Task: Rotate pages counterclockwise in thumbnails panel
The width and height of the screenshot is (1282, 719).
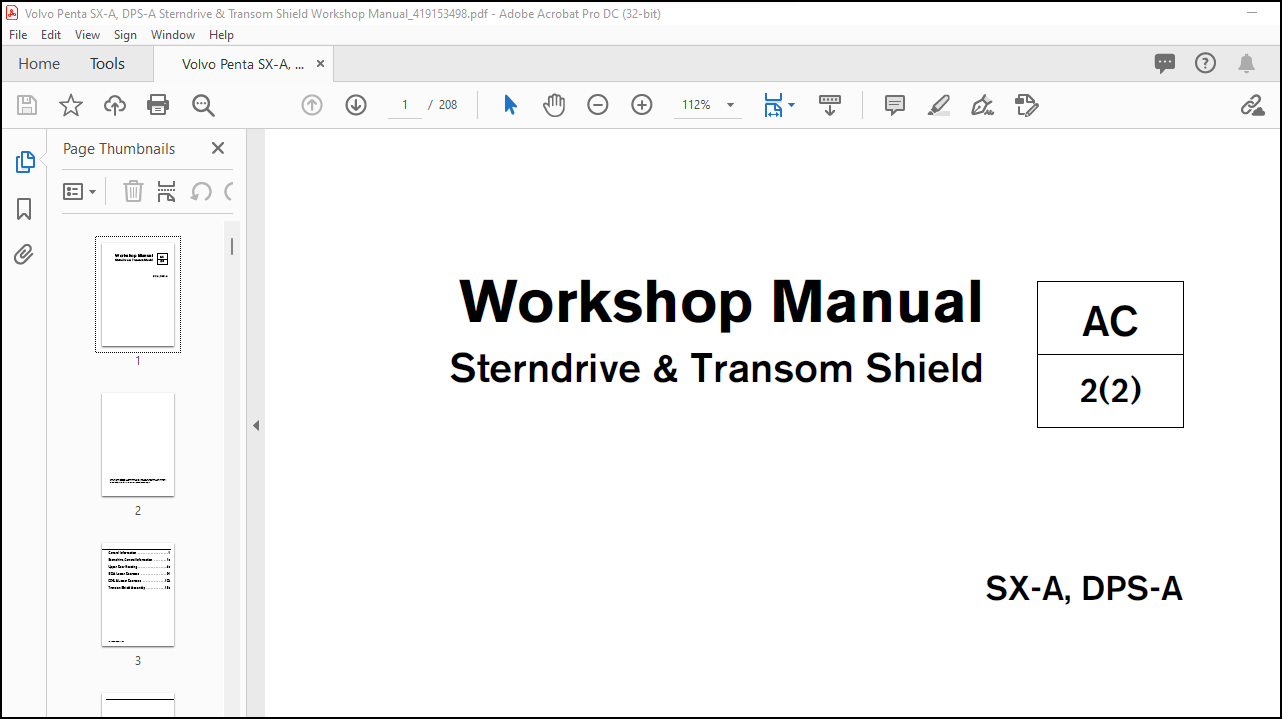Action: click(201, 191)
